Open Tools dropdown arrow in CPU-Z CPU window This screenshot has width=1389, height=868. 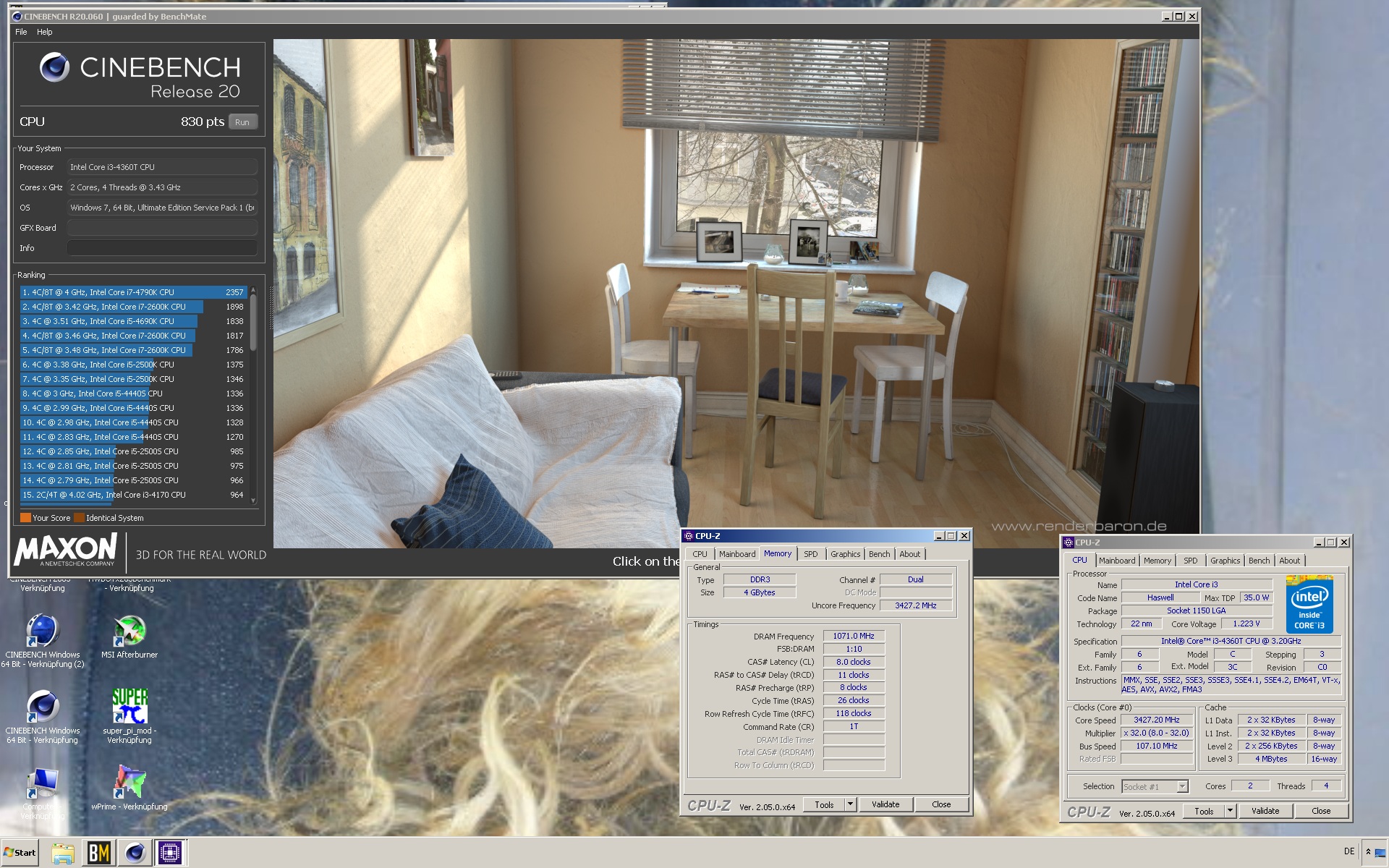click(x=1230, y=811)
